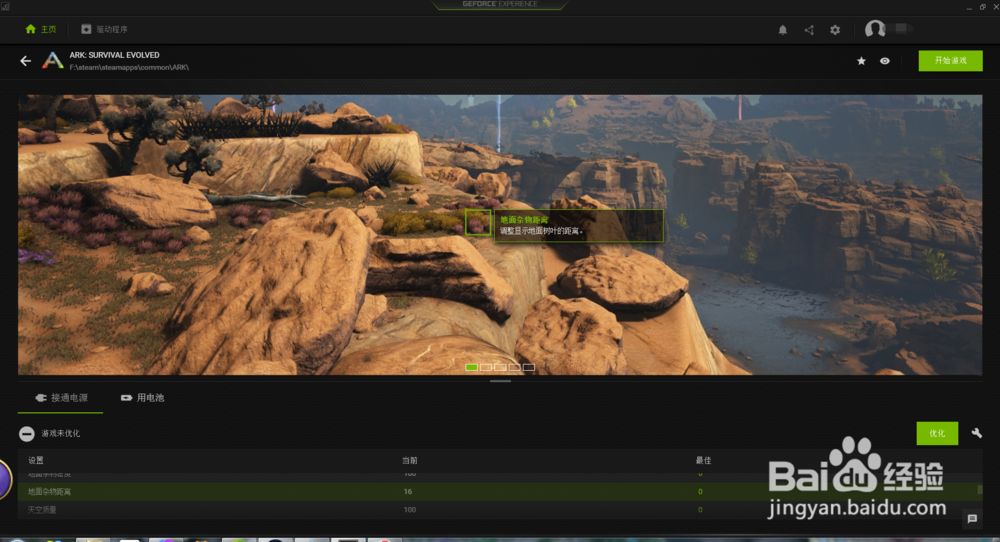Select first screenshot indicator dot
Screen dimensions: 1000x542
click(471, 367)
